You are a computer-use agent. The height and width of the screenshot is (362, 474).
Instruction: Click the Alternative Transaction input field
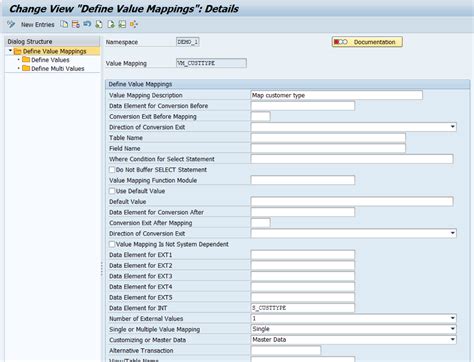(x=286, y=350)
